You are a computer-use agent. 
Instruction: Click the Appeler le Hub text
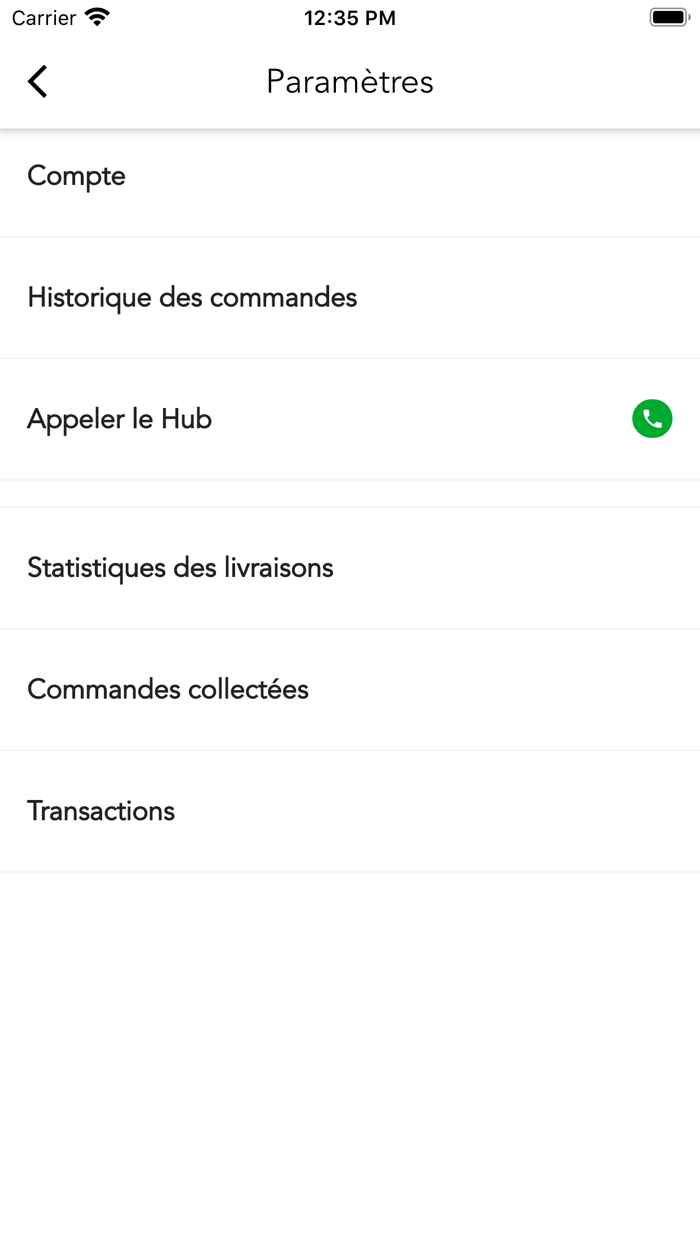click(119, 419)
